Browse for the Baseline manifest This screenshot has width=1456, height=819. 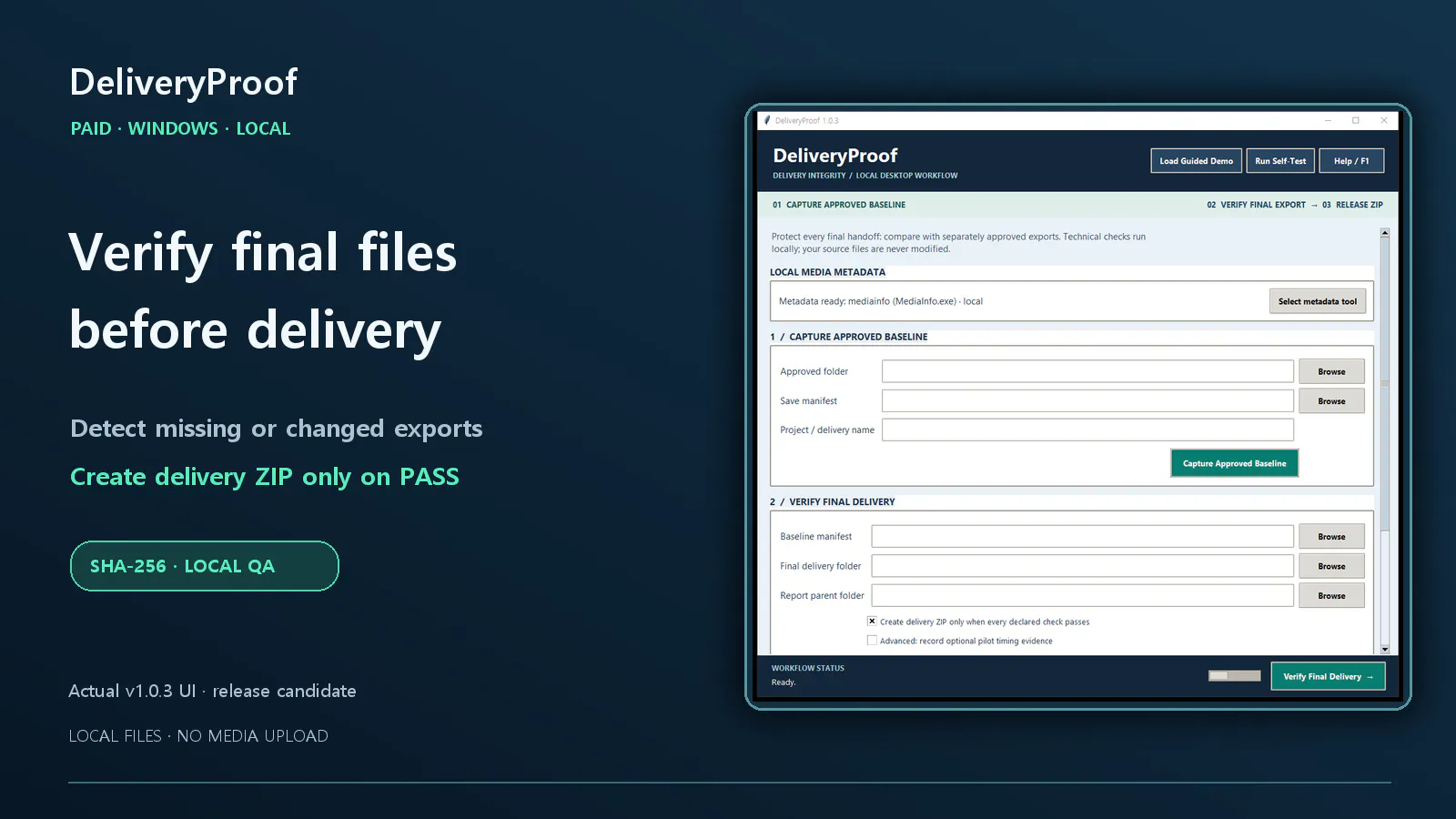coord(1331,537)
